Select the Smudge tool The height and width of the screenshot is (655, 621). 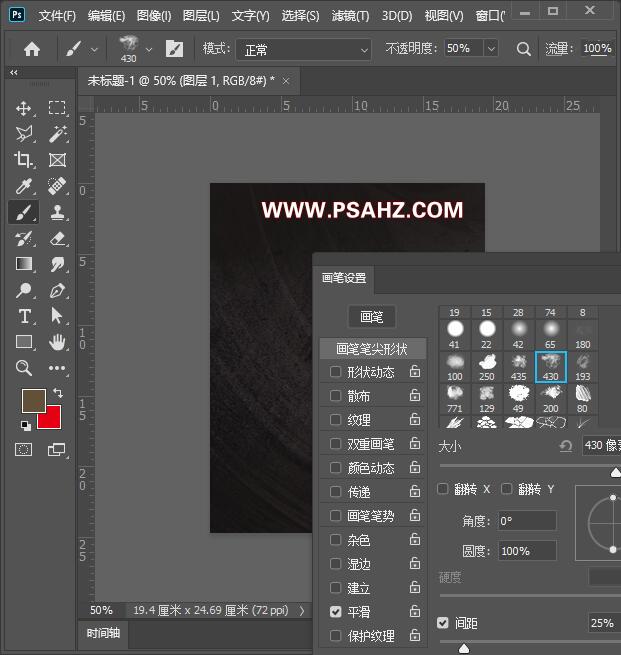(x=57, y=264)
